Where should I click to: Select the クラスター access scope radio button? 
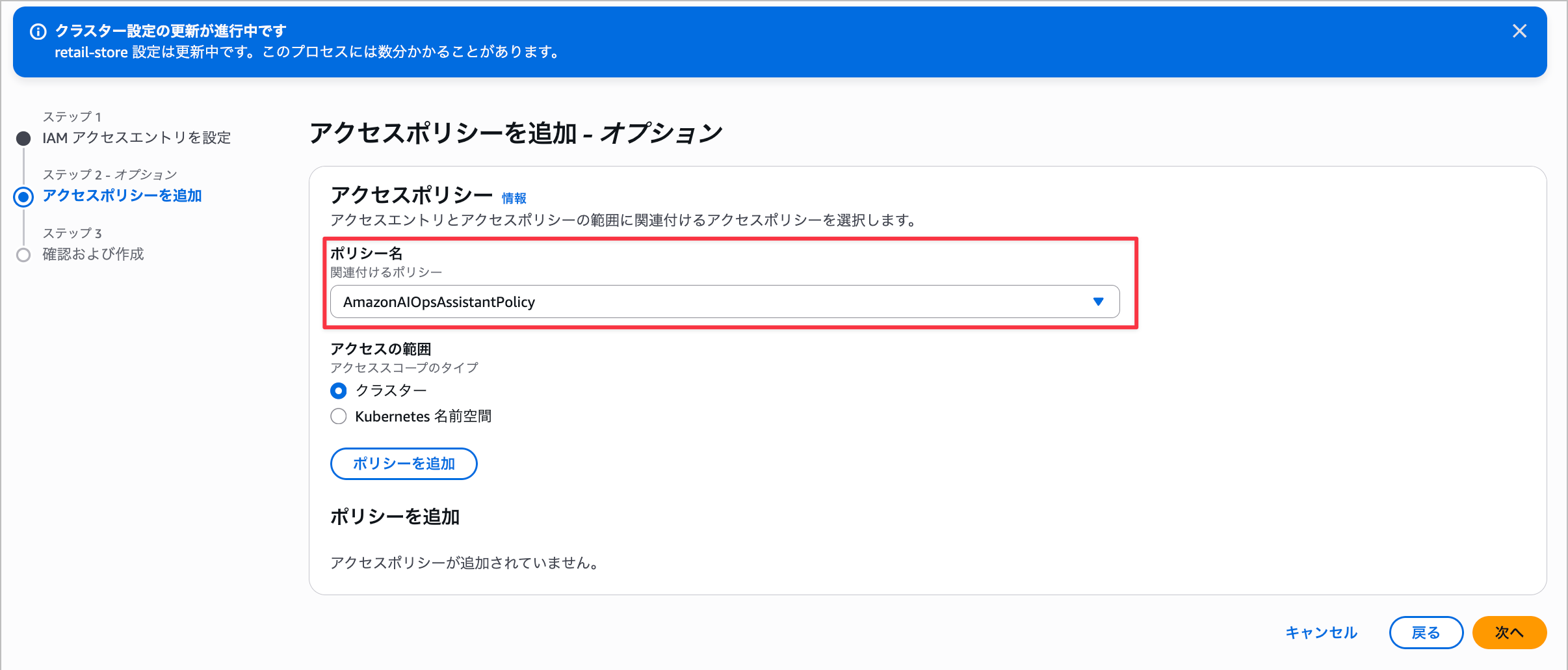coord(339,390)
